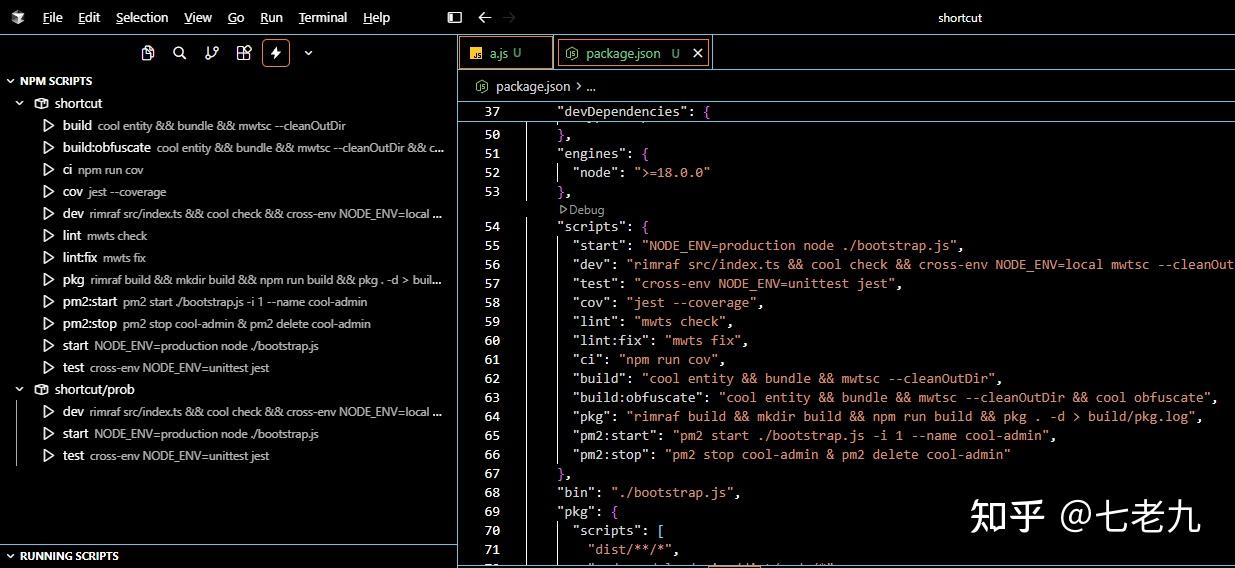The image size is (1235, 568).
Task: Run the cov script play icon
Action: 48,192
